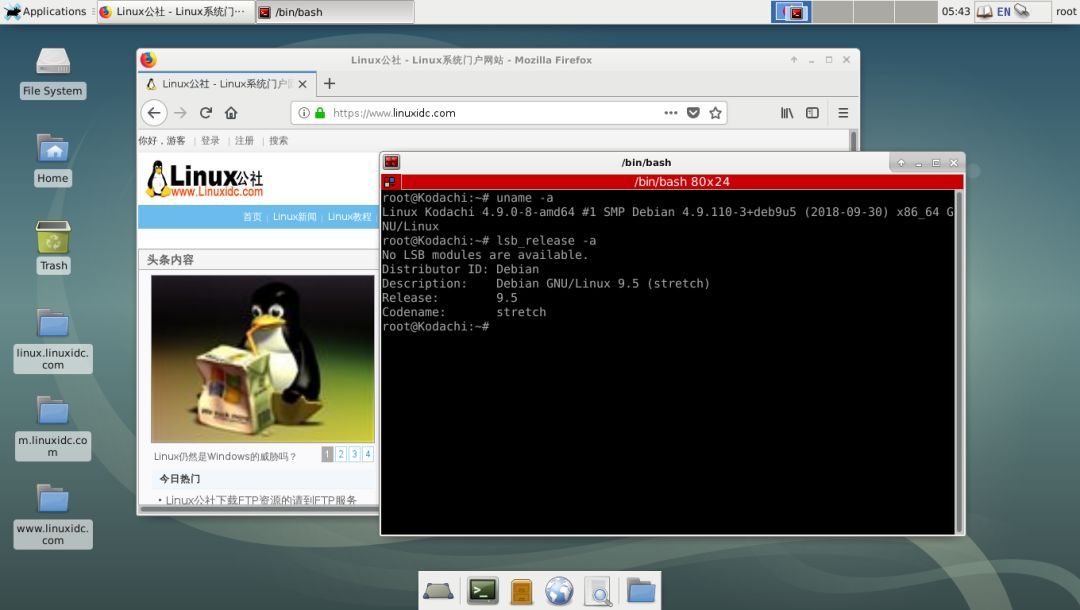Select slideshow page 4
This screenshot has width=1080, height=610.
(368, 454)
